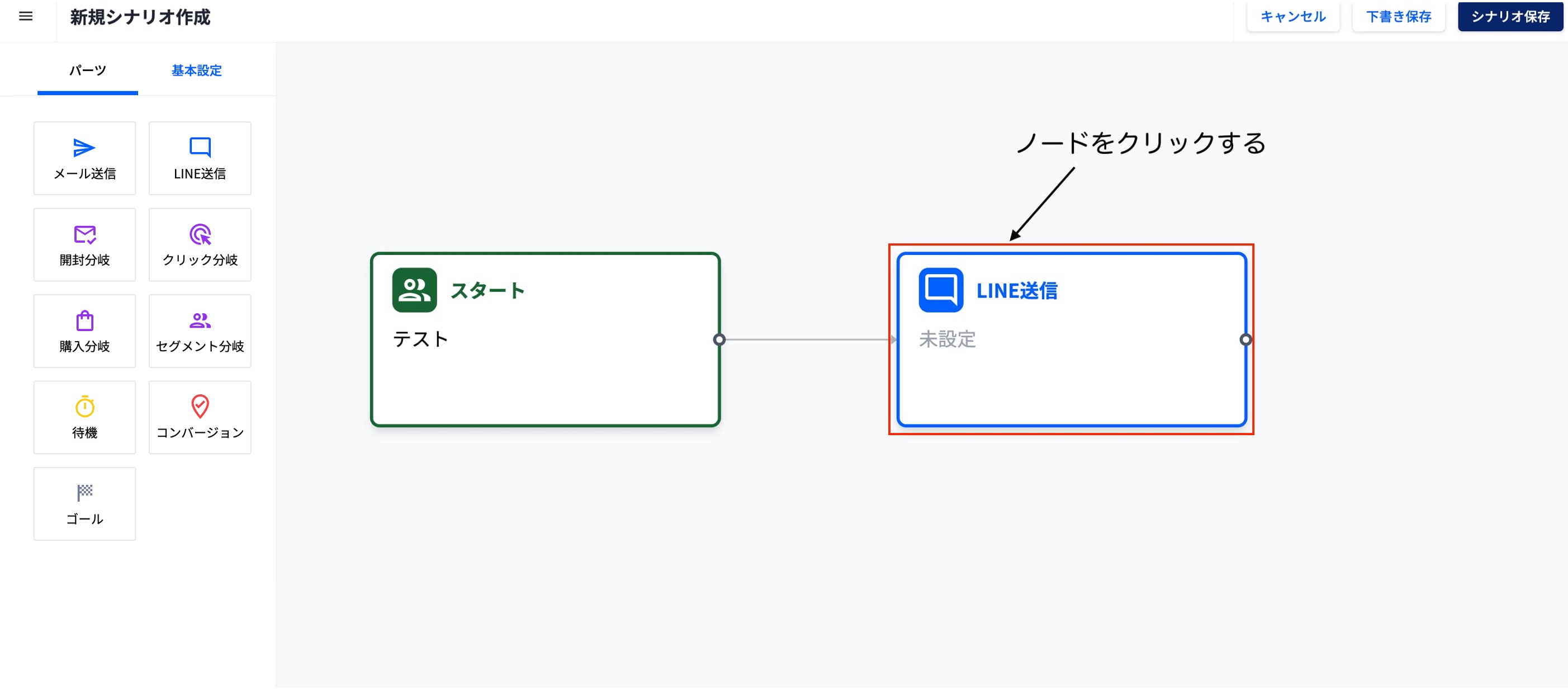Switch to the パーツ tab
Viewport: 1568px width, 689px height.
88,70
